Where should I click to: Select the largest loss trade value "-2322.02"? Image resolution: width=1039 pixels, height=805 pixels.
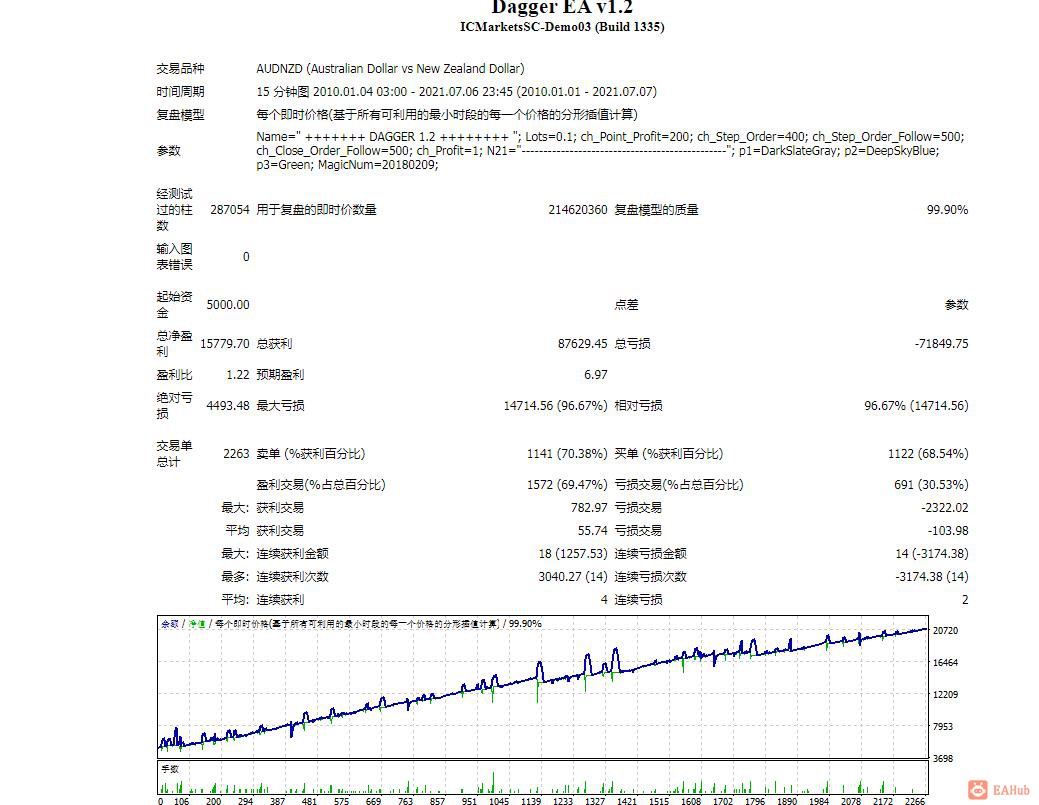(x=944, y=508)
